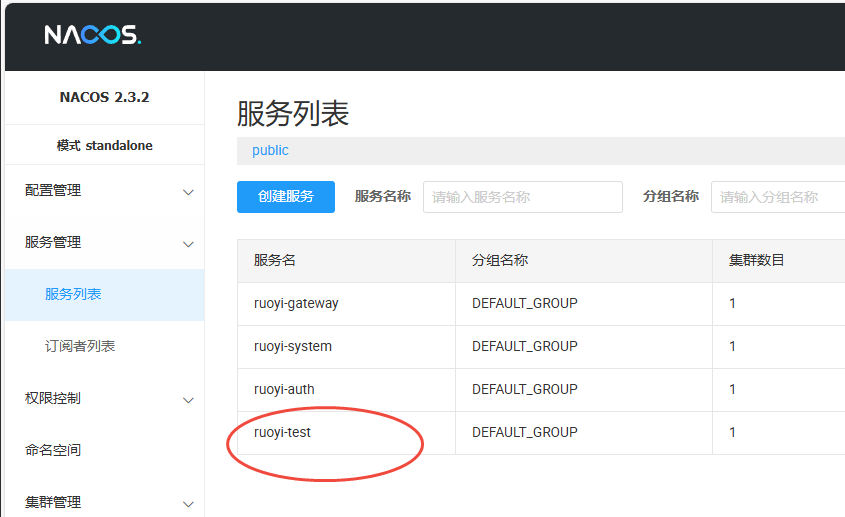
Task: Open 命名空间 menu item
Action: 53,450
